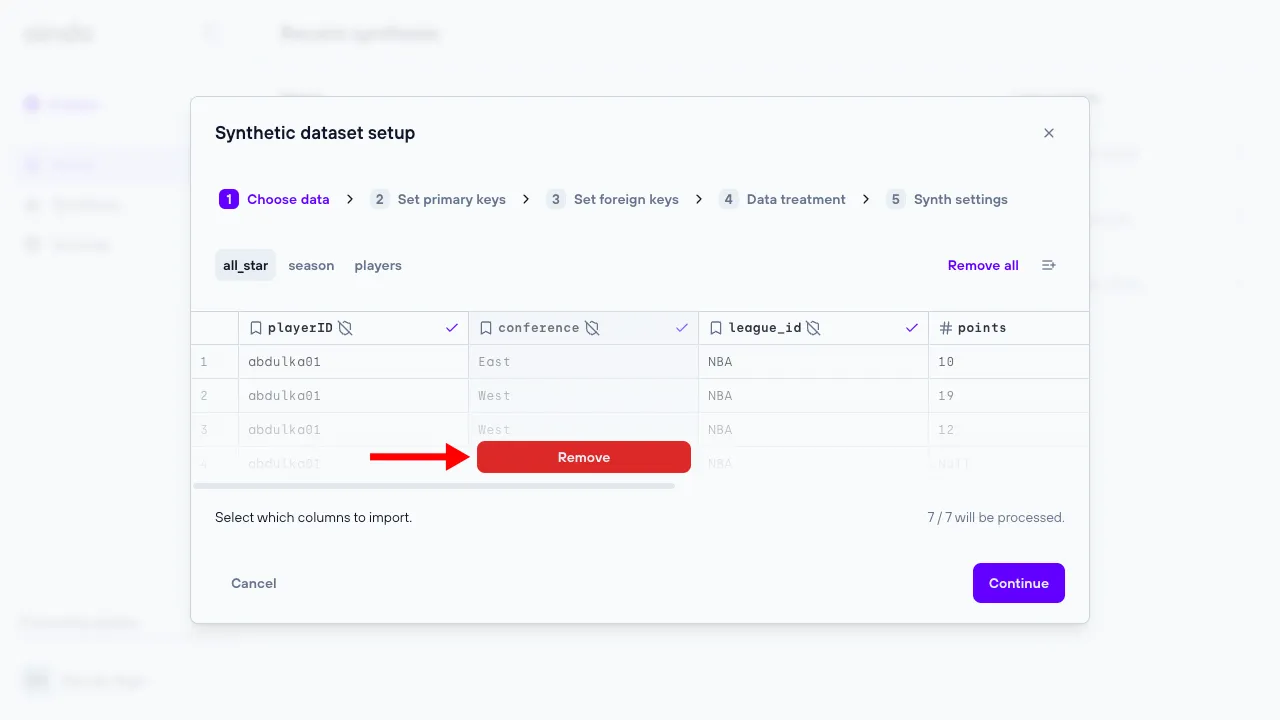Go to step 1 Choose data
1280x720 pixels.
[274, 199]
